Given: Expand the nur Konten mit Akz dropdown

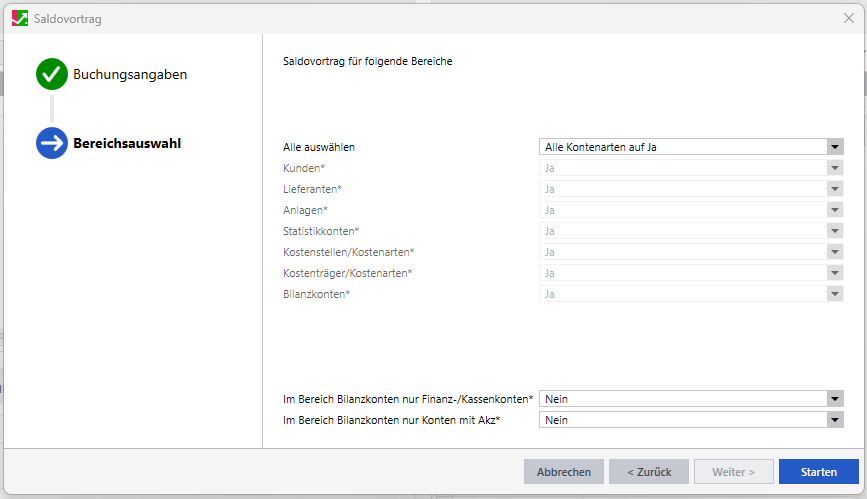Looking at the screenshot, I should [x=835, y=420].
